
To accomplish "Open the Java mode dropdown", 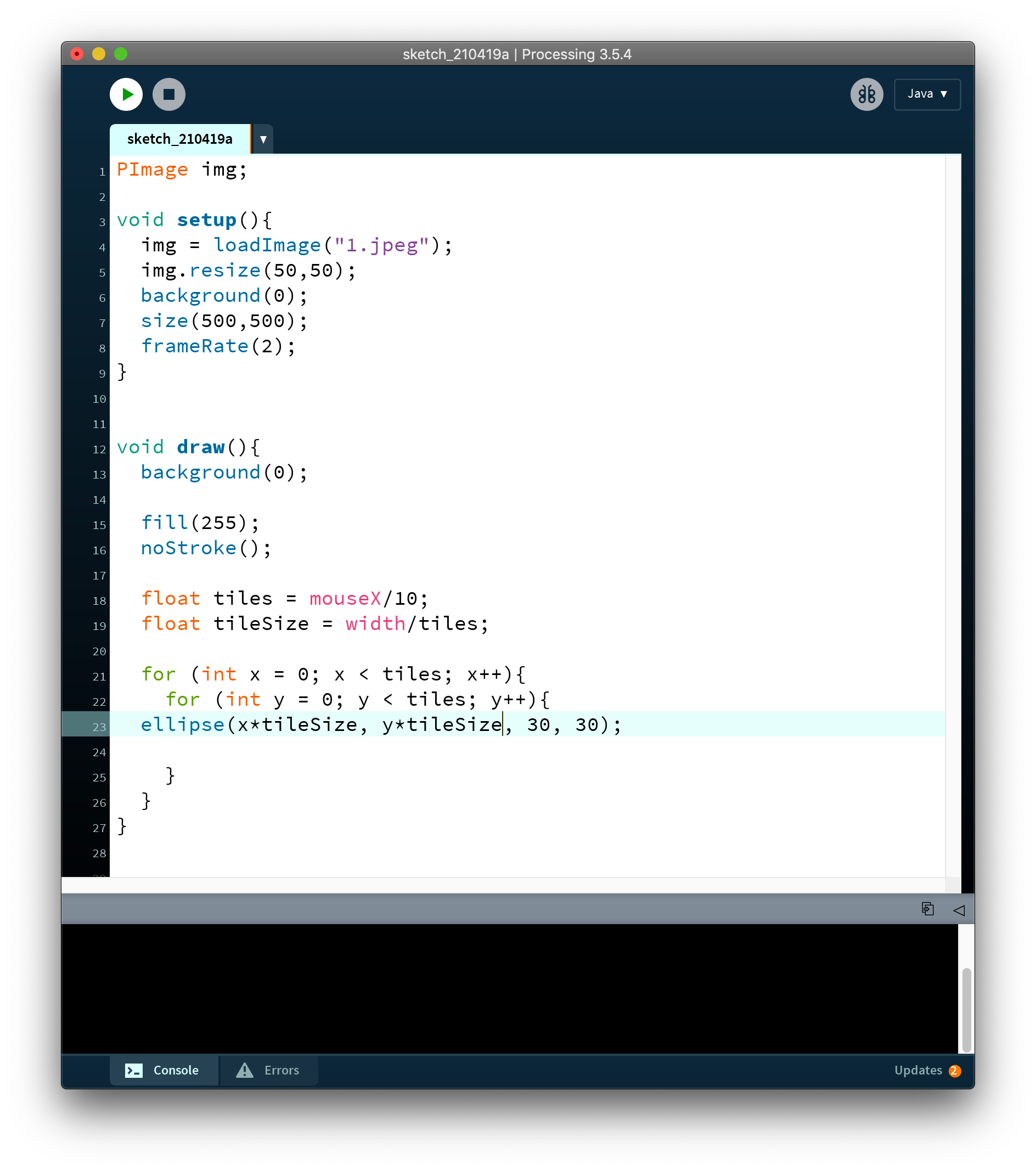I will [927, 94].
